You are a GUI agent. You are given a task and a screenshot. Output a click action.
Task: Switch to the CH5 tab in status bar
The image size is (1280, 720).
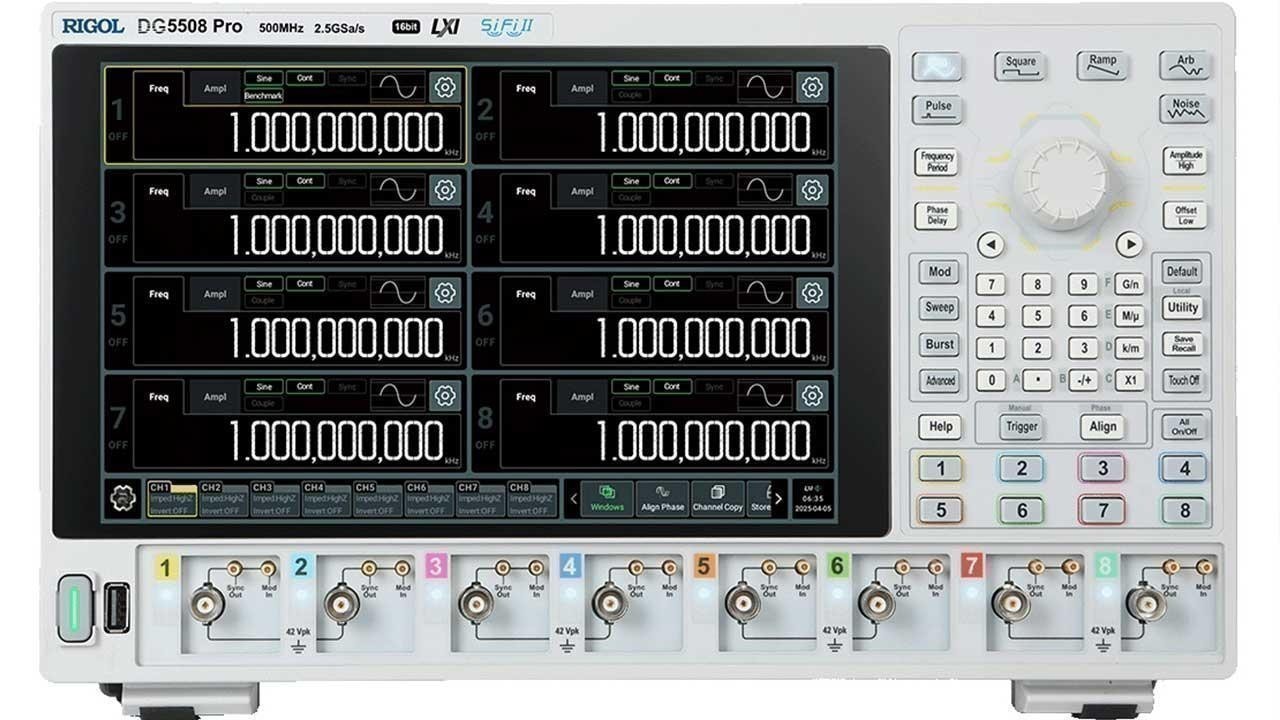tap(377, 499)
